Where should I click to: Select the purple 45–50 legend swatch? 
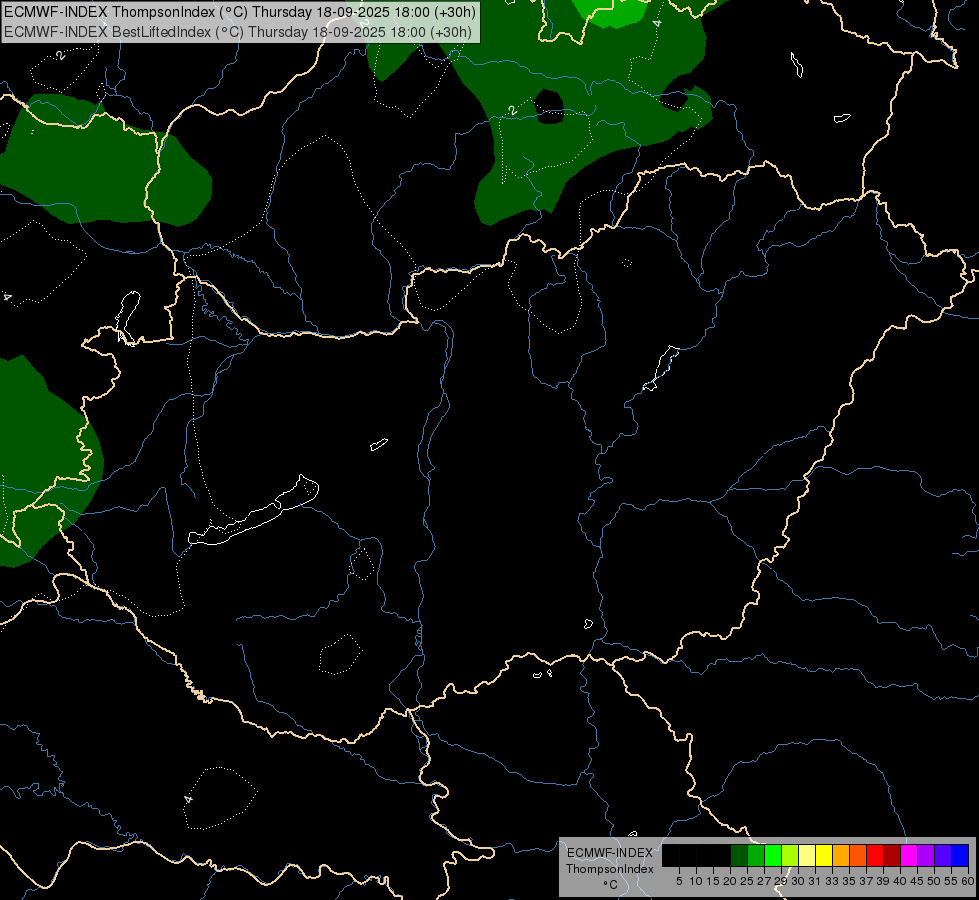point(926,856)
